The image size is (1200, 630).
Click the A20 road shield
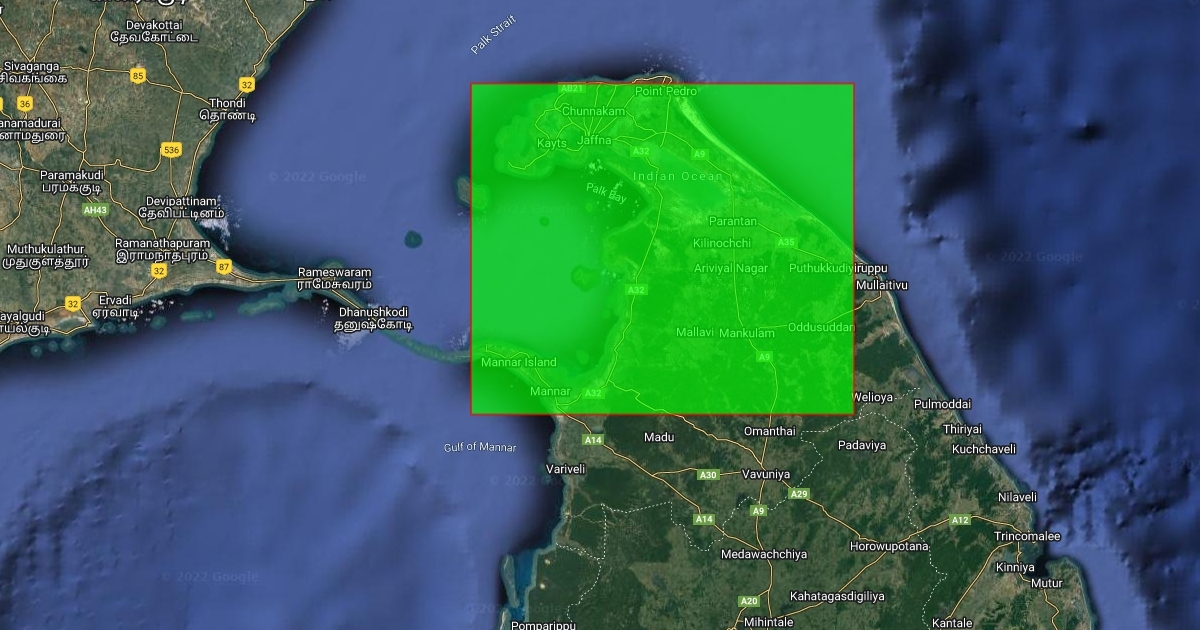[x=749, y=601]
